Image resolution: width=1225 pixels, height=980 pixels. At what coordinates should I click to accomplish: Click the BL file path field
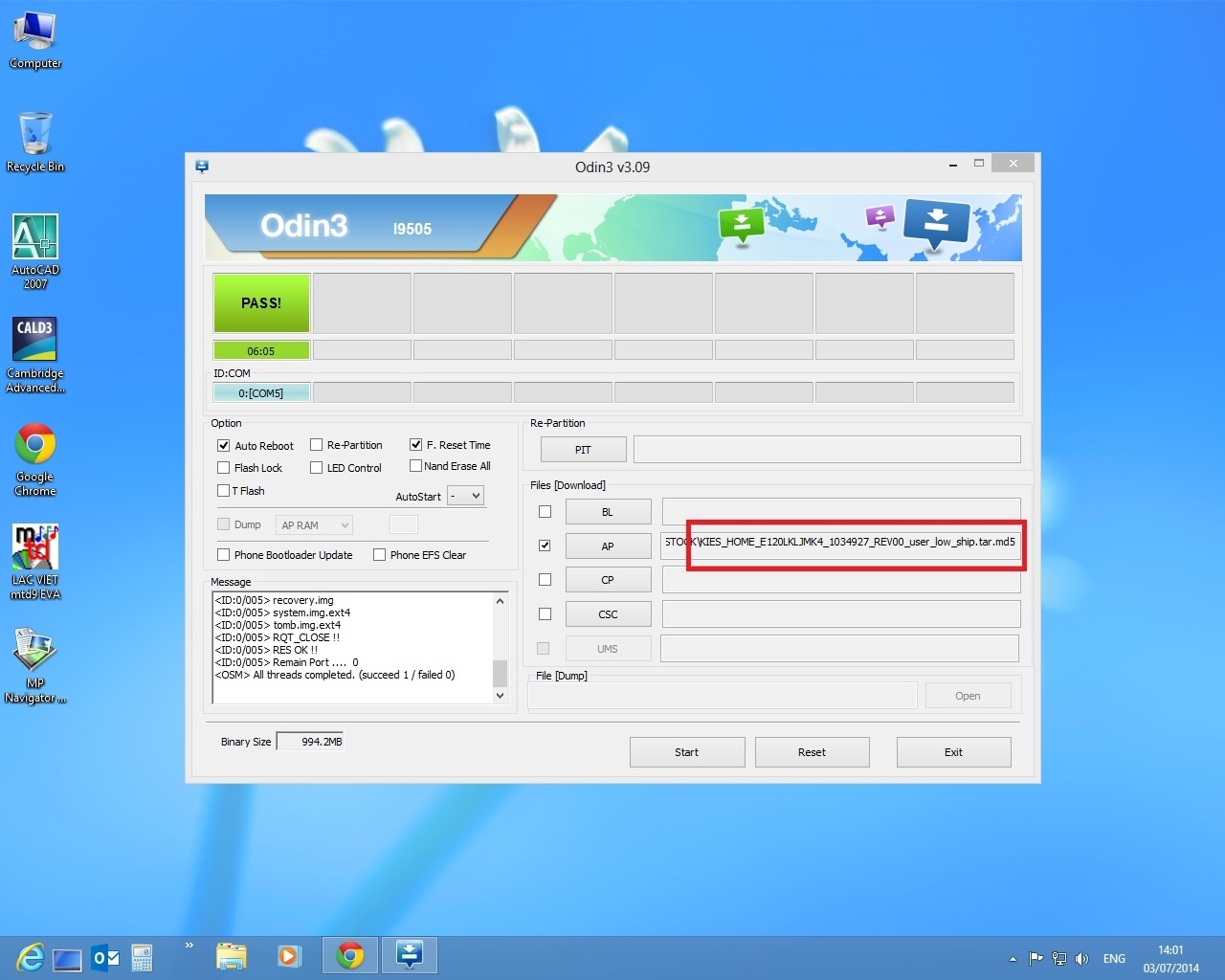coord(841,511)
